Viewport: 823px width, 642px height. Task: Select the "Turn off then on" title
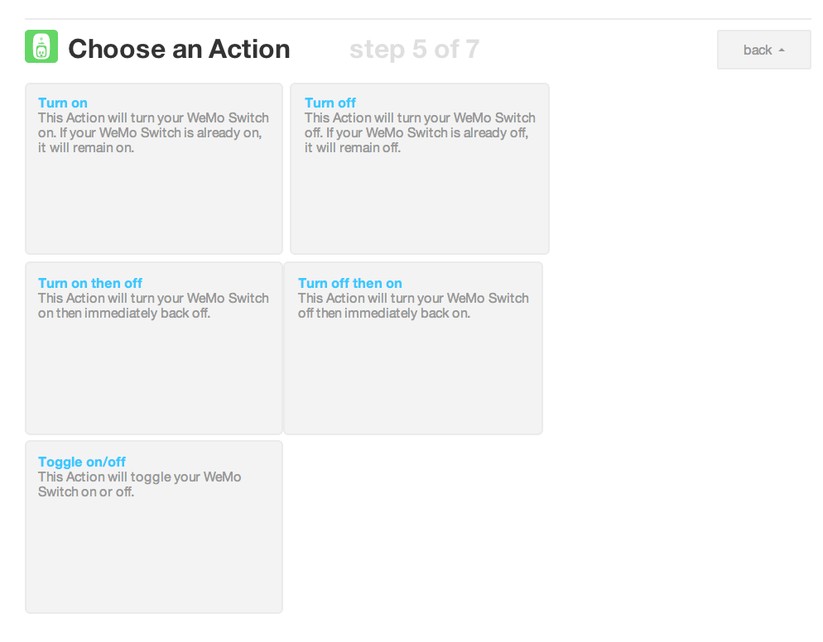point(350,283)
